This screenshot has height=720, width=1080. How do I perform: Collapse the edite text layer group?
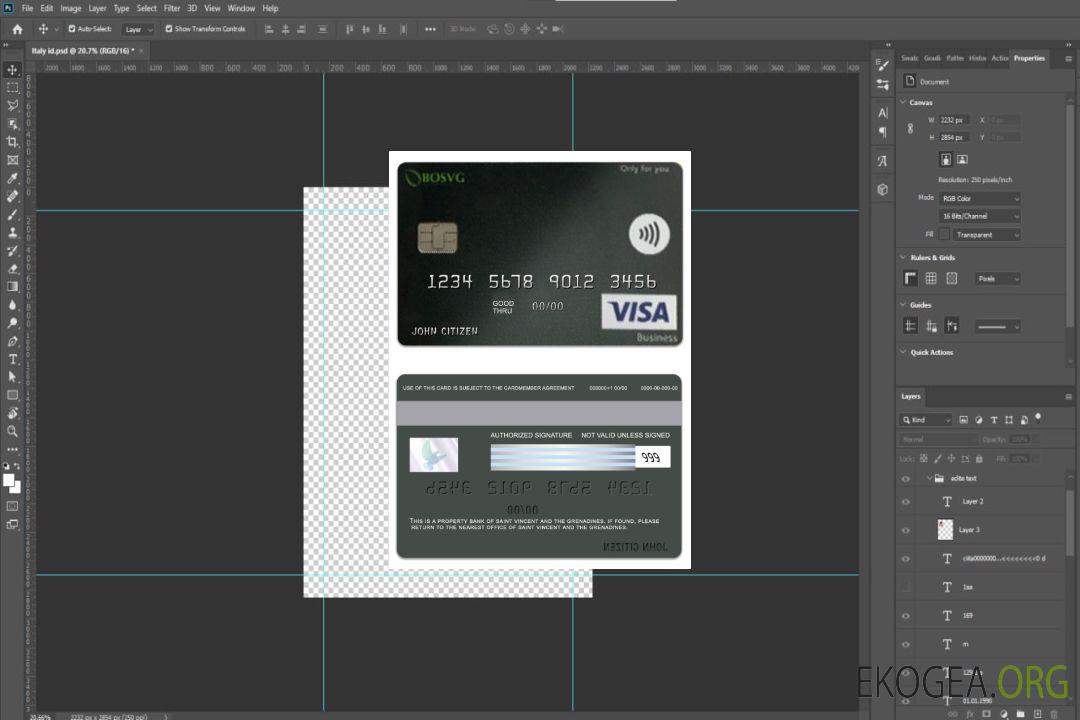pyautogui.click(x=927, y=479)
